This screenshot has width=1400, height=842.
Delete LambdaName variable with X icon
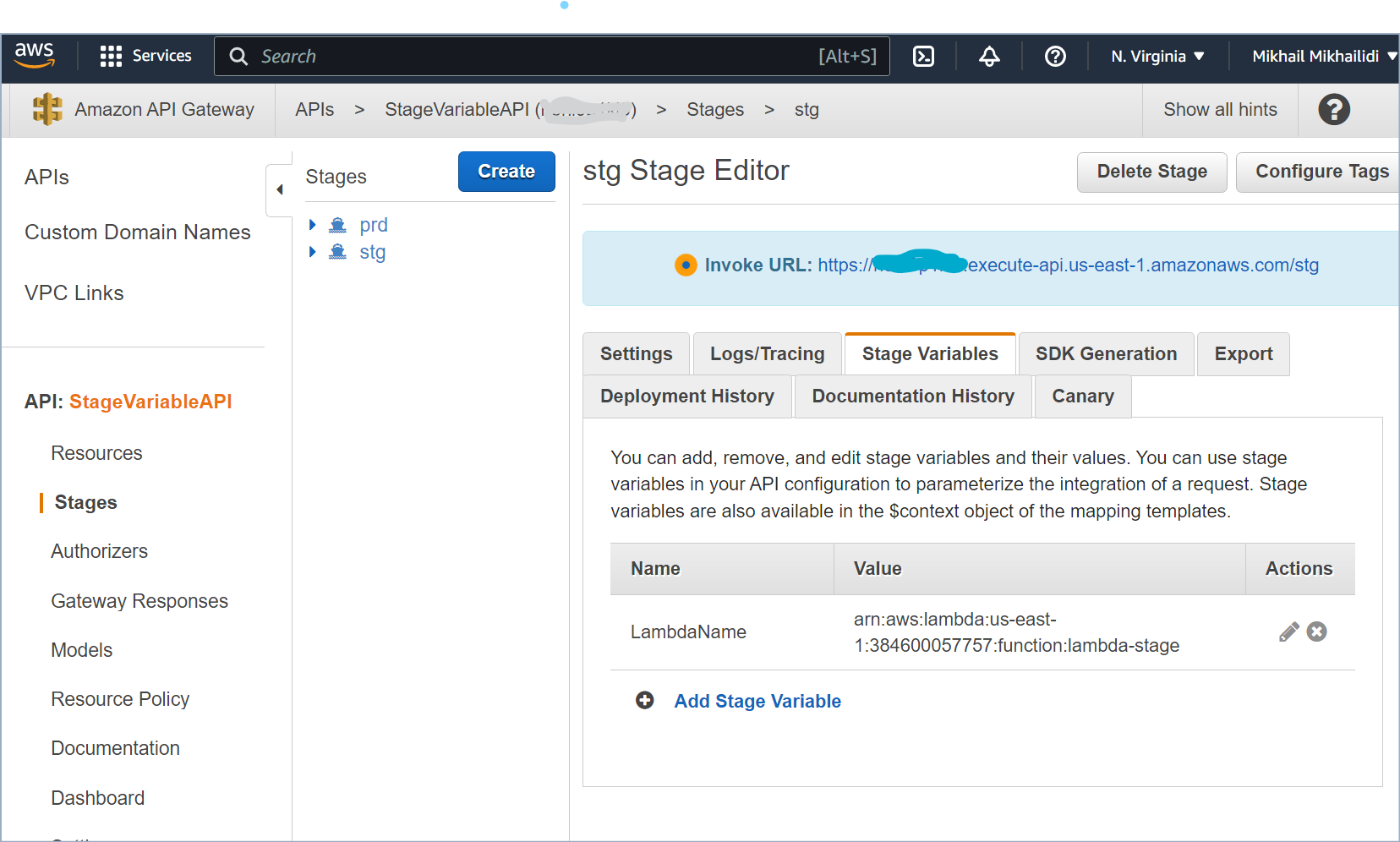tap(1316, 632)
